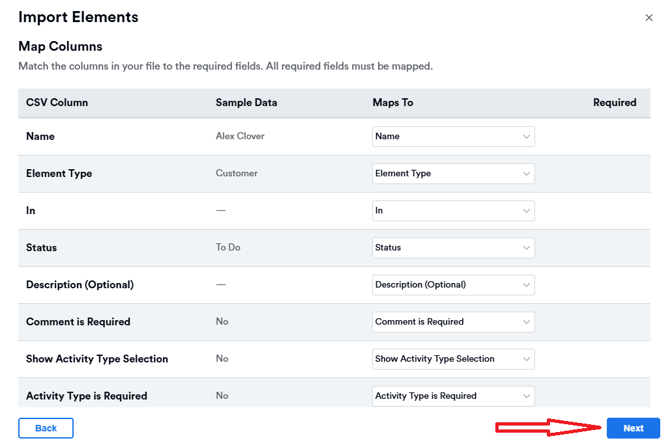This screenshot has height=447, width=670.
Task: Click the Maps To column header
Action: [393, 103]
